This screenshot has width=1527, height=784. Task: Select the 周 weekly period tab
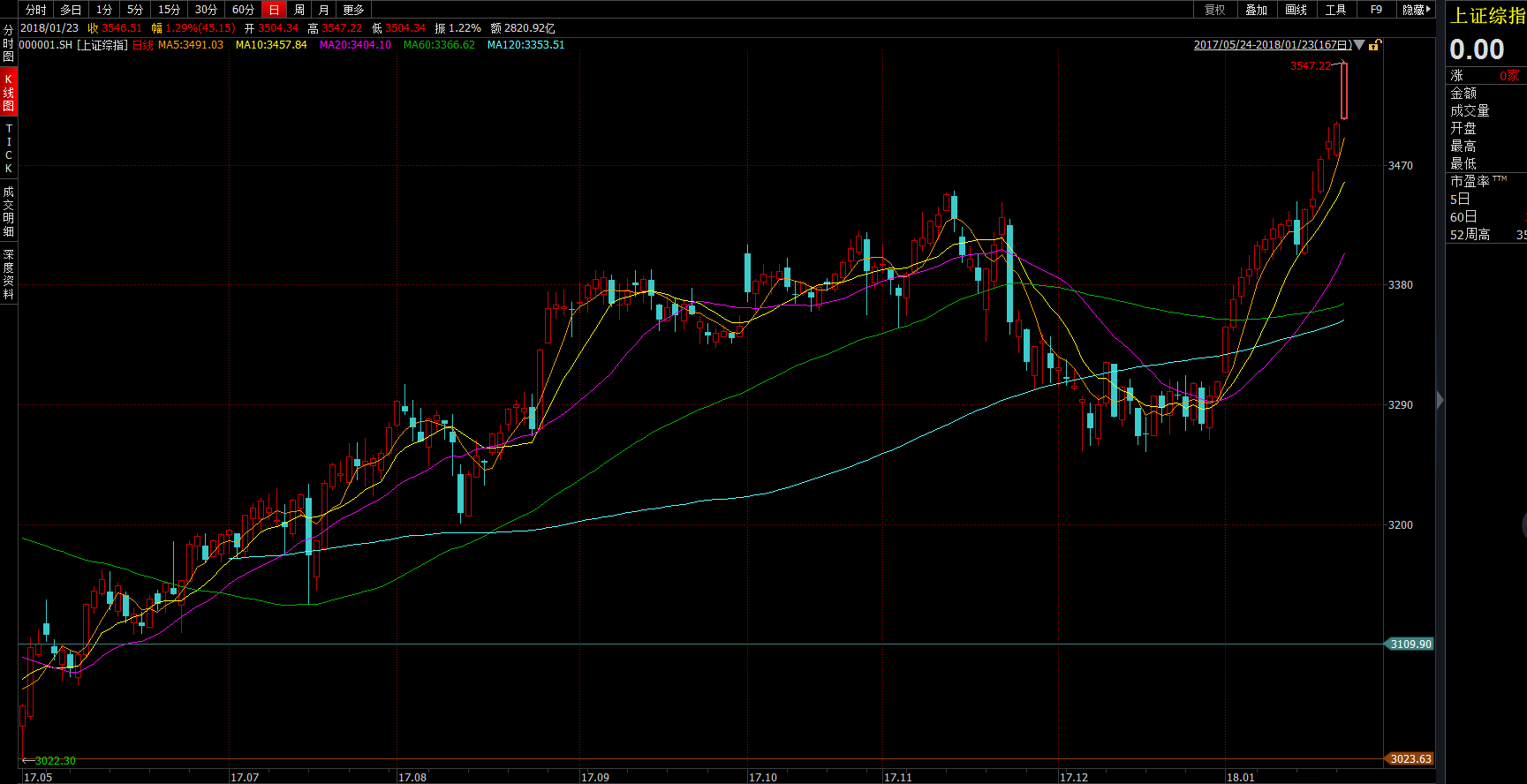(x=299, y=10)
